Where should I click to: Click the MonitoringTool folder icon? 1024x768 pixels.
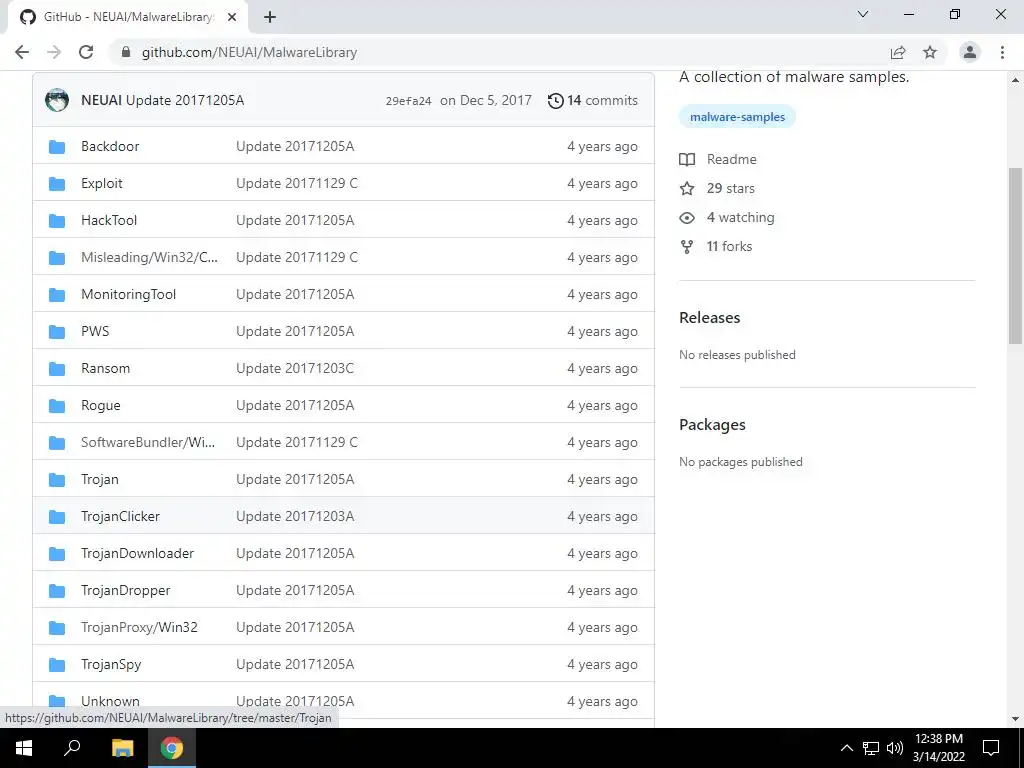point(57,295)
